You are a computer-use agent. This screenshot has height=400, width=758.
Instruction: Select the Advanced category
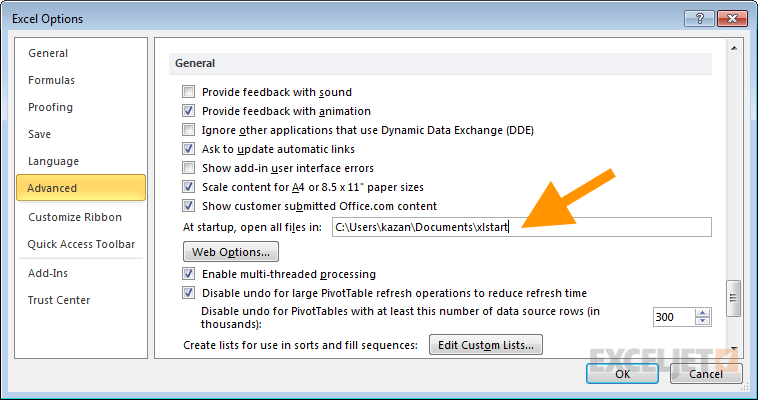click(81, 188)
